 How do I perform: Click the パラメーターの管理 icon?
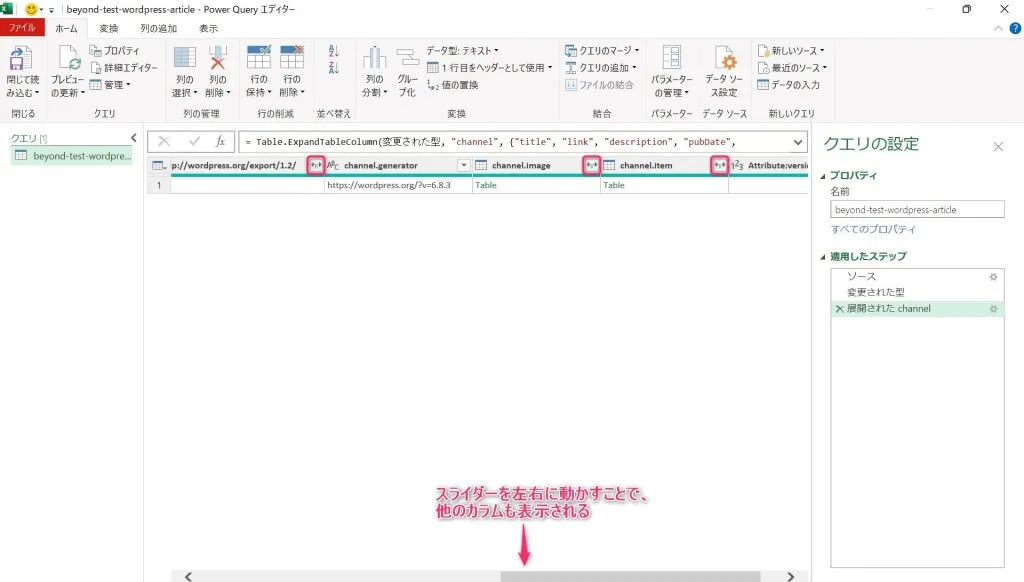(x=671, y=59)
